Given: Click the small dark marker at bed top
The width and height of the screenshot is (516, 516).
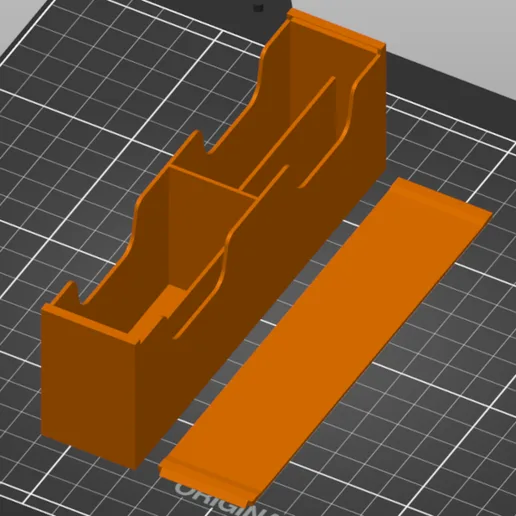Looking at the screenshot, I should [257, 8].
